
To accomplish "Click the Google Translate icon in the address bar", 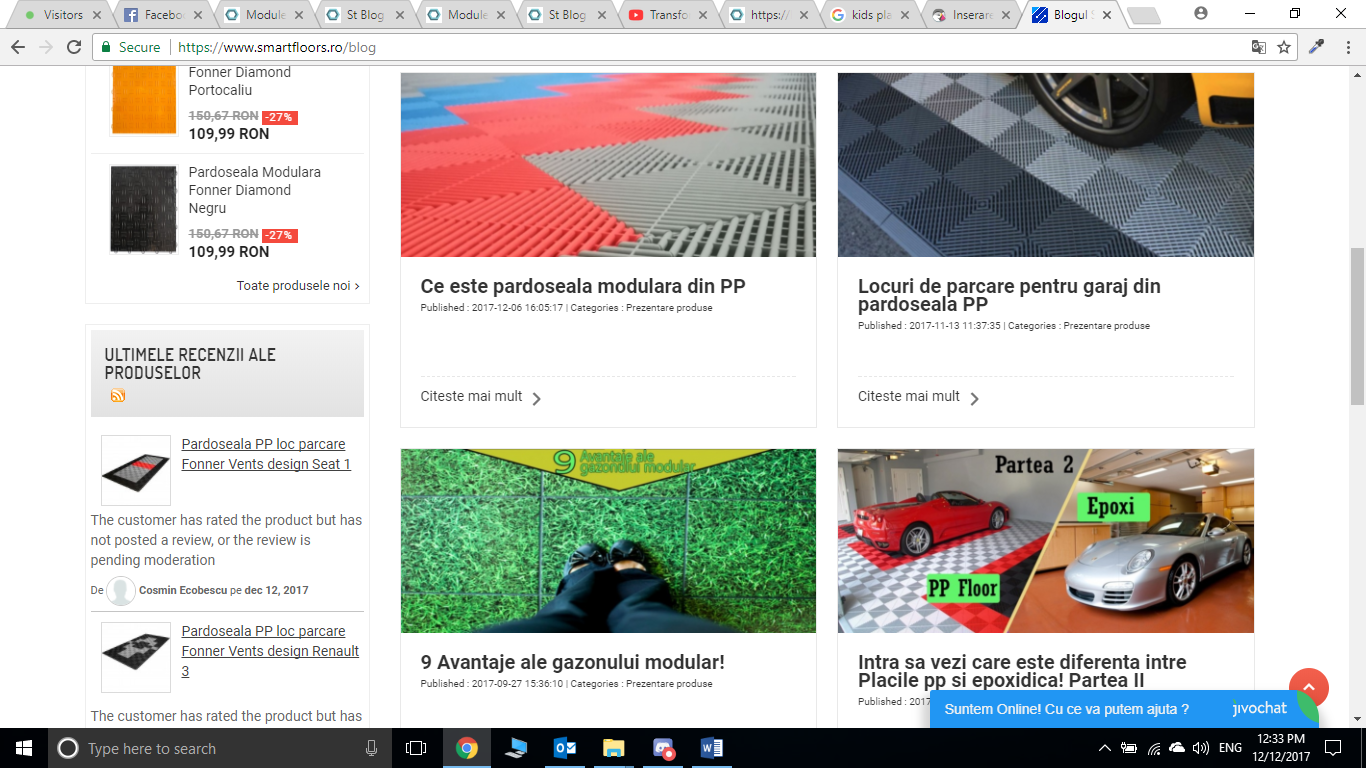I will 1259,47.
